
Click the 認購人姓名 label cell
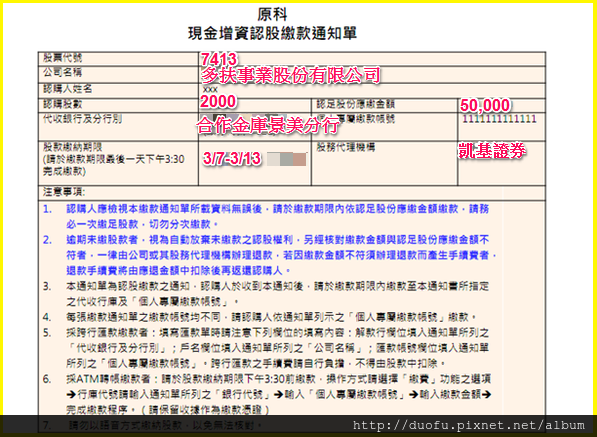(x=118, y=90)
